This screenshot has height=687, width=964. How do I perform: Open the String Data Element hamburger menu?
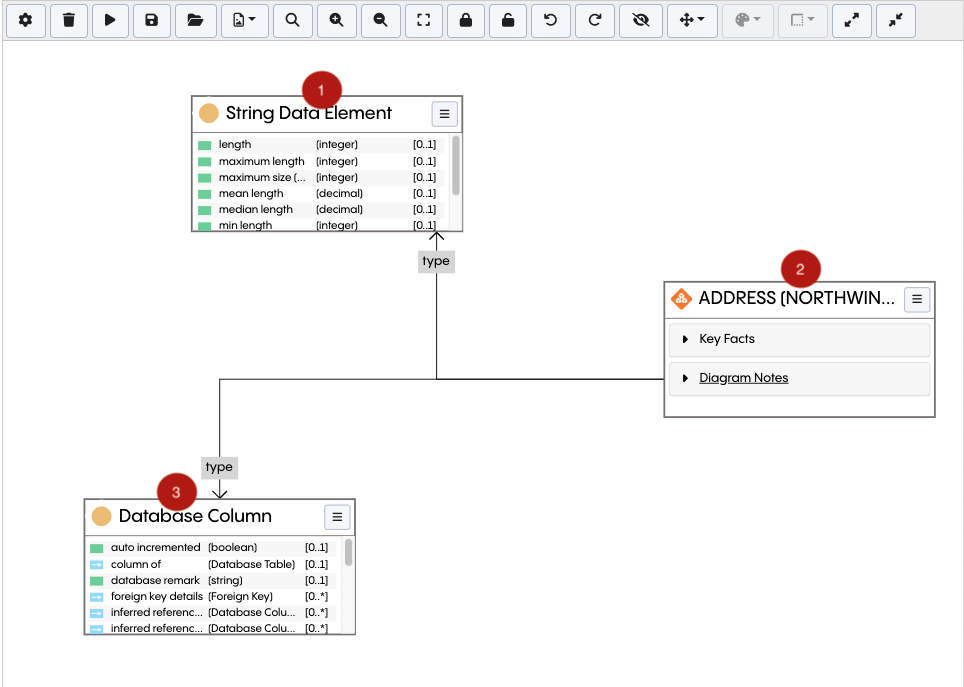point(444,114)
